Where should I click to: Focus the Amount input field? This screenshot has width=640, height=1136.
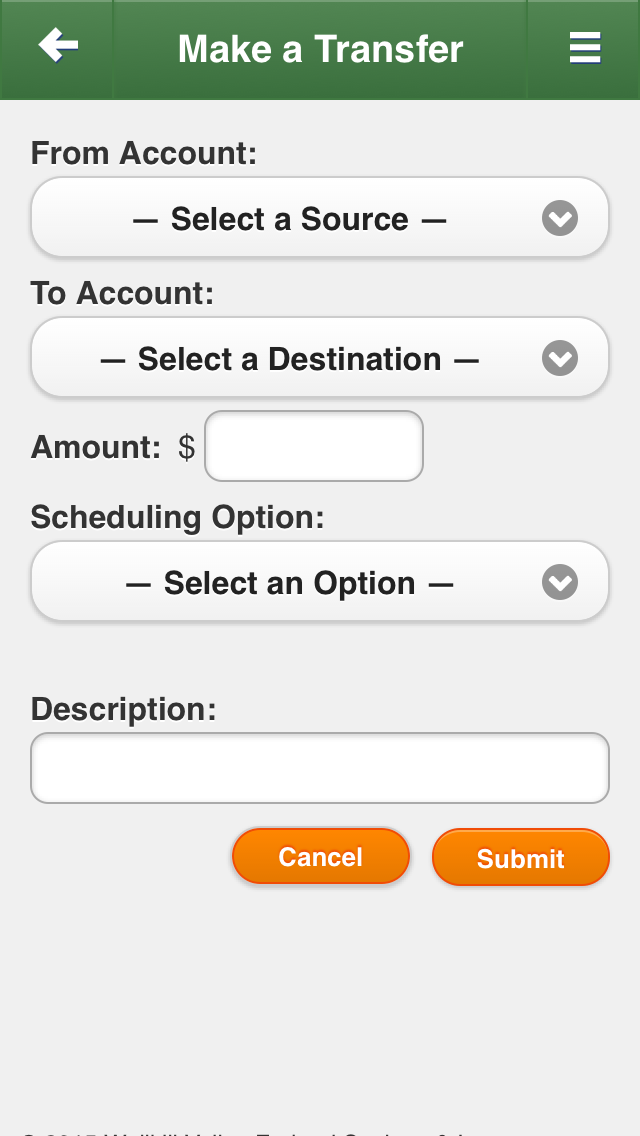click(314, 446)
